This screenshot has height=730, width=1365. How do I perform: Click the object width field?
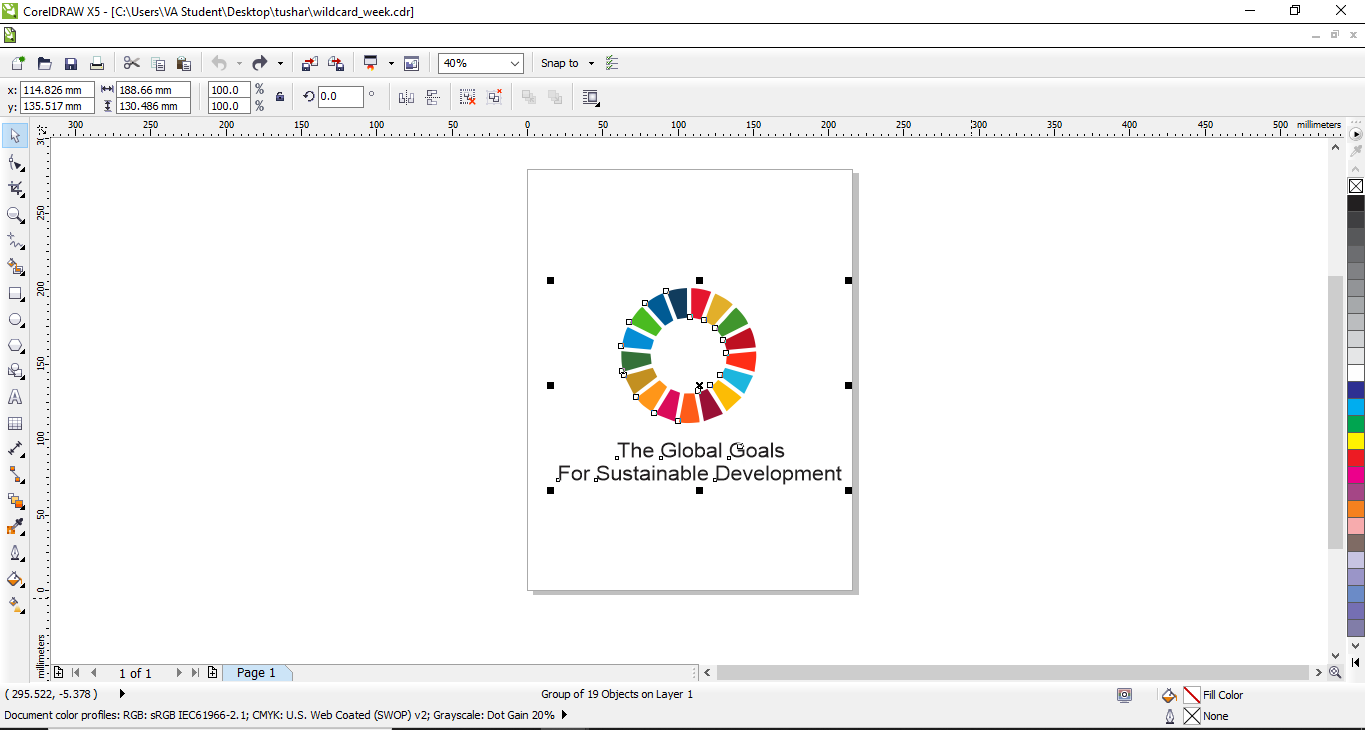153,90
